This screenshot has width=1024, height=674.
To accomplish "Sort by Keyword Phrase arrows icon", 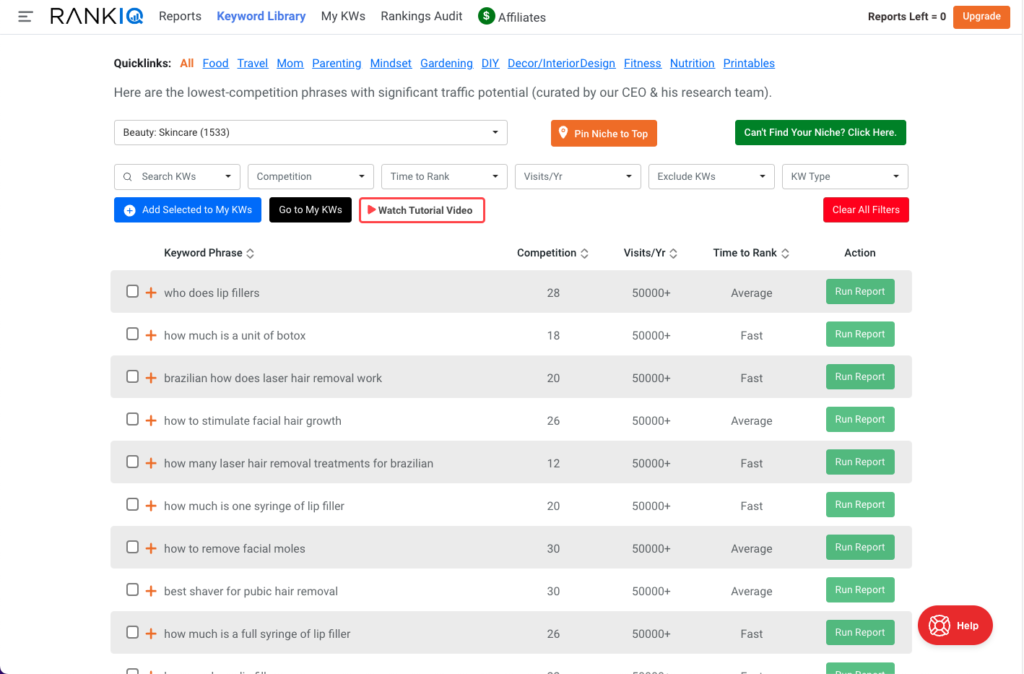I will click(250, 253).
